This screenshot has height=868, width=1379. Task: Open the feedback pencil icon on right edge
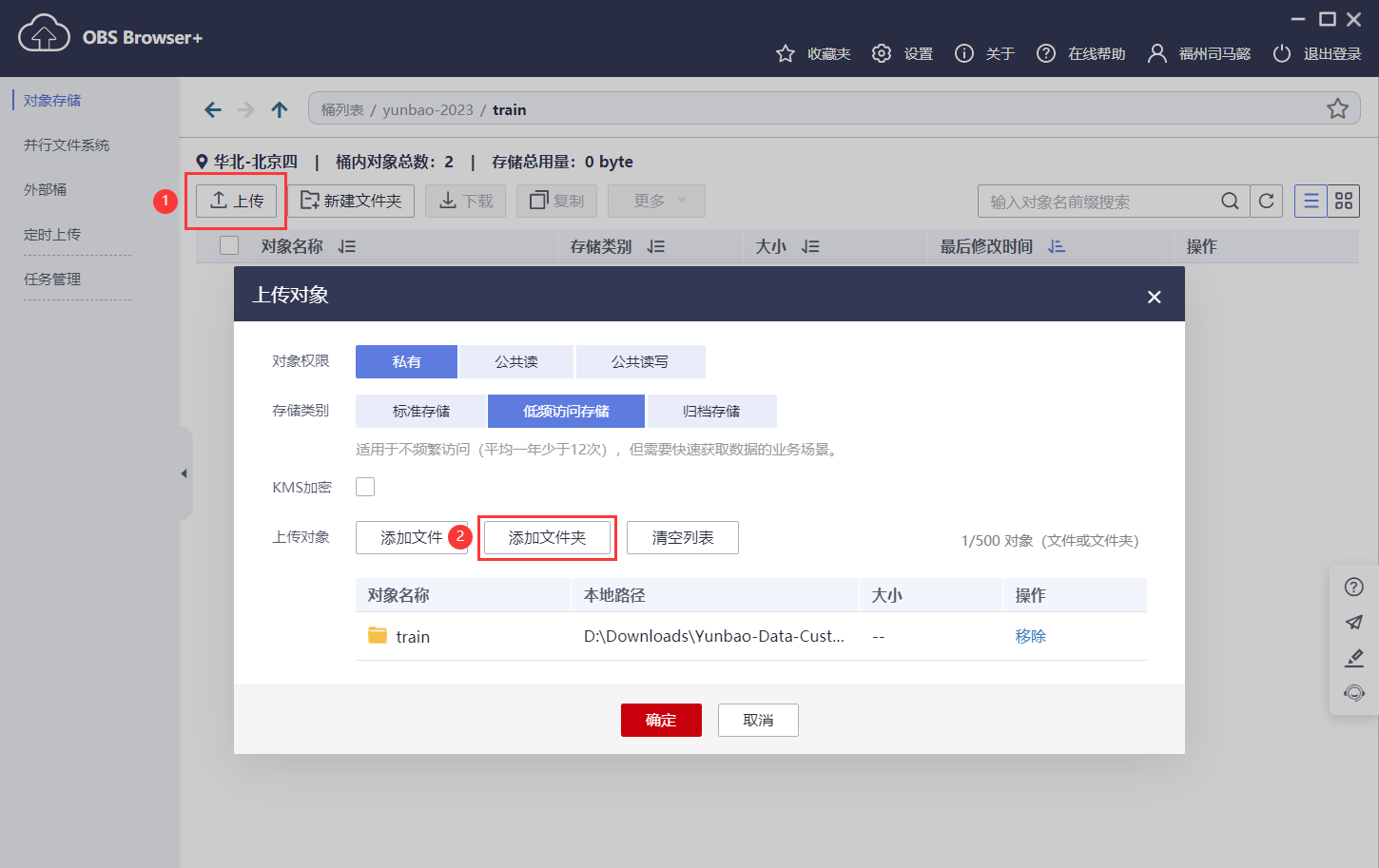[x=1353, y=658]
